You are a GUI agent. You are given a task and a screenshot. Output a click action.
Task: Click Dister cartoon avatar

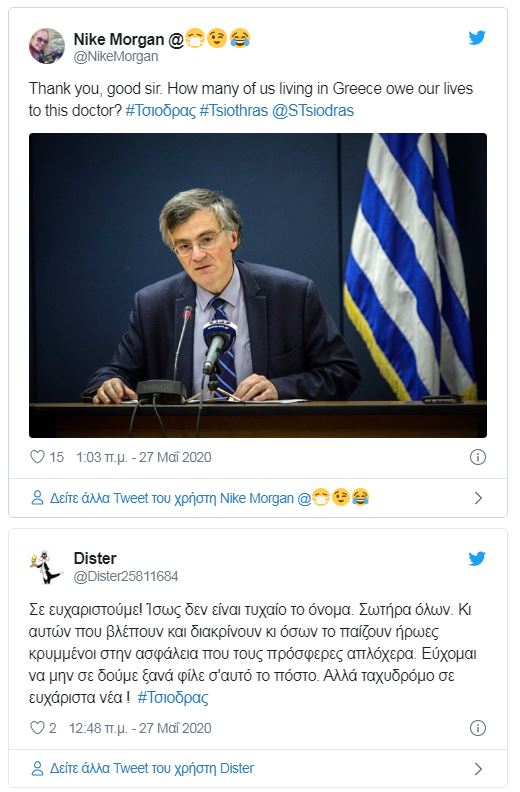click(x=45, y=567)
